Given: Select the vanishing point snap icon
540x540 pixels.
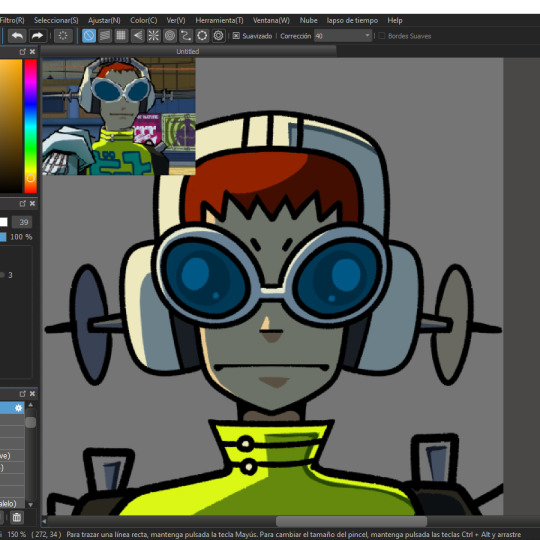Looking at the screenshot, I should [x=137, y=36].
